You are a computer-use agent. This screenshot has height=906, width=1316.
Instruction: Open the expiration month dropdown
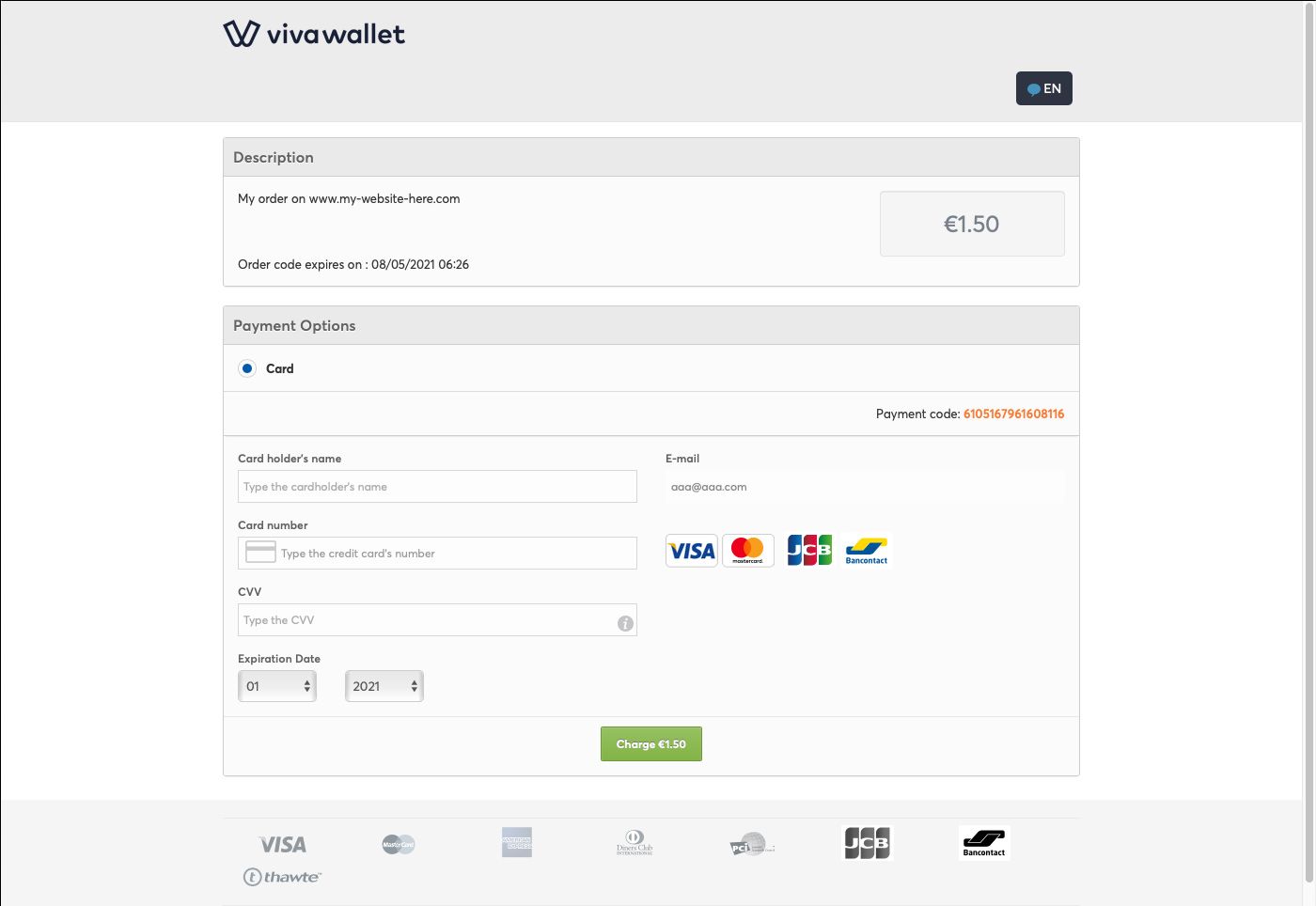click(277, 686)
